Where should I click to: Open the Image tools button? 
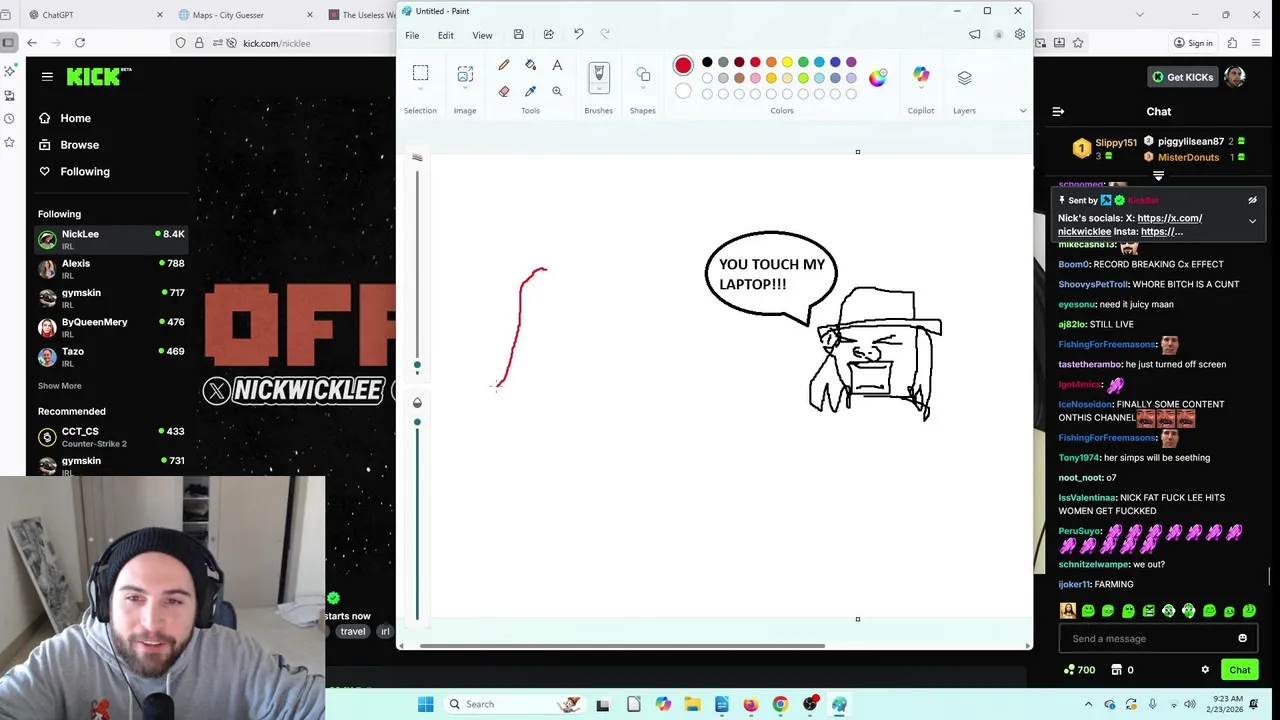[x=465, y=75]
